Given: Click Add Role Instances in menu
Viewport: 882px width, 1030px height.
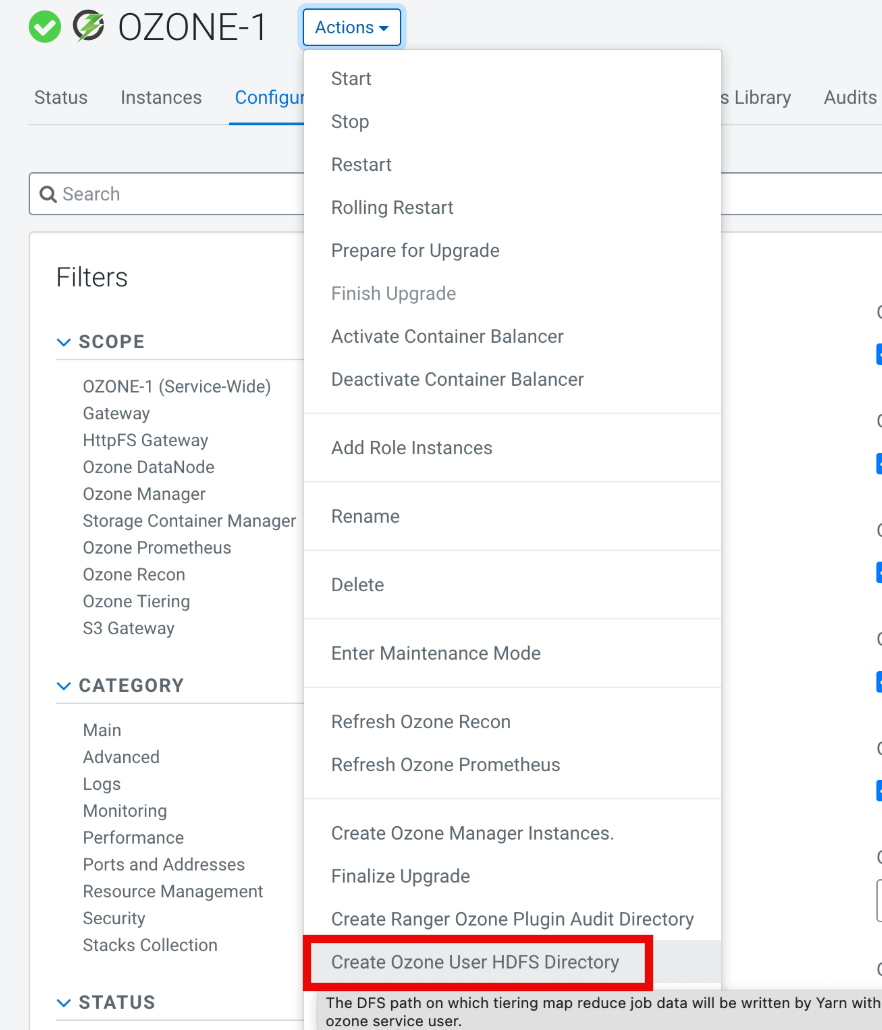Looking at the screenshot, I should 412,448.
